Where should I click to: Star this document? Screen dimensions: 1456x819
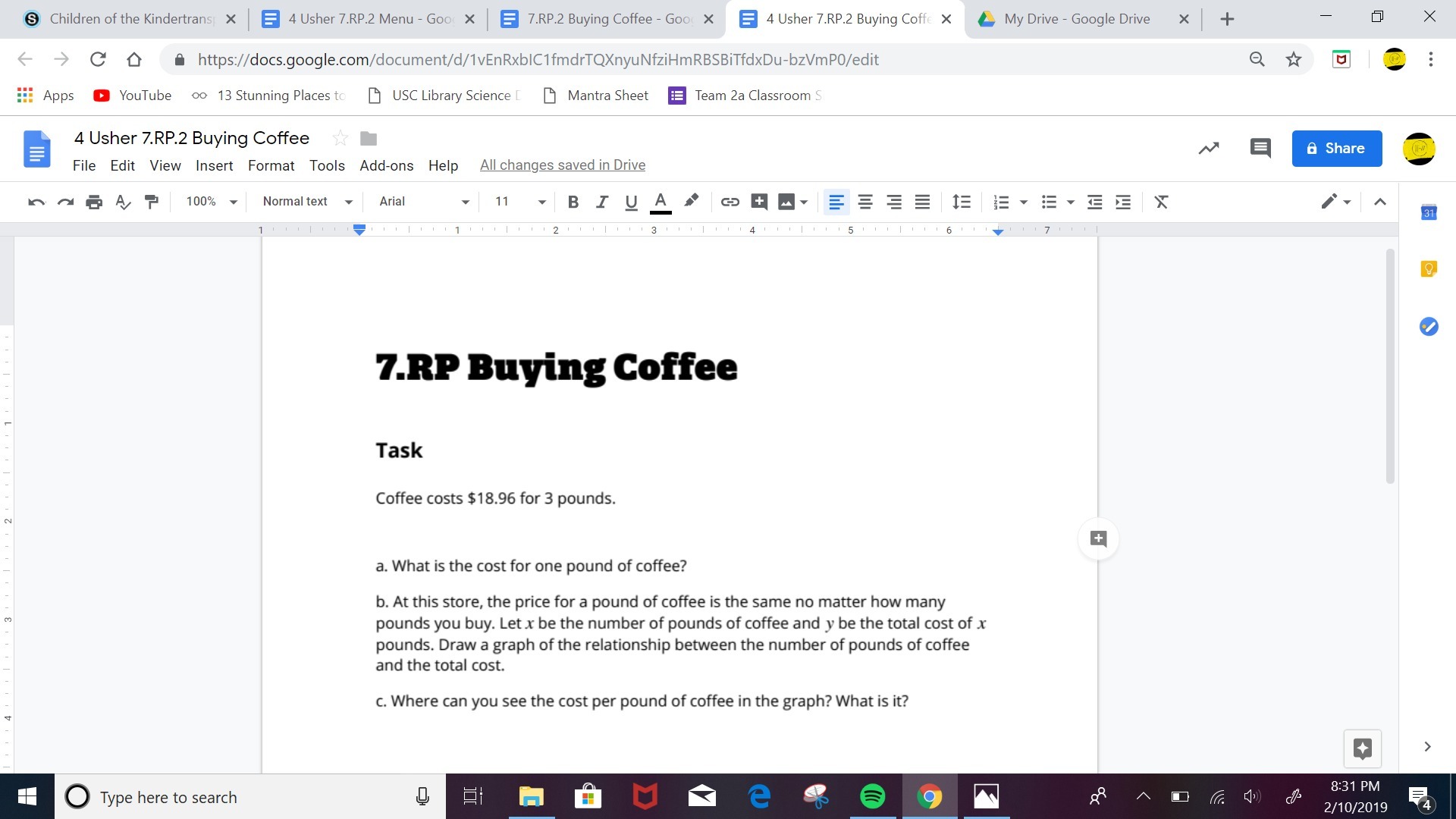click(x=340, y=138)
